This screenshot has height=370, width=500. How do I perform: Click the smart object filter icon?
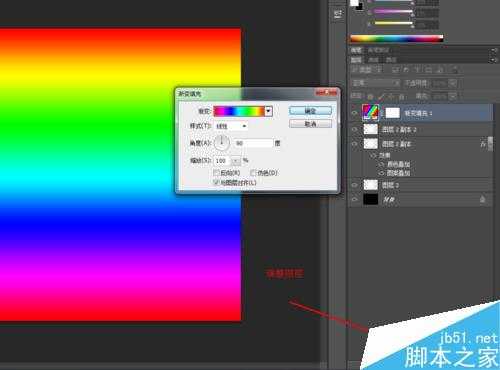(x=440, y=70)
